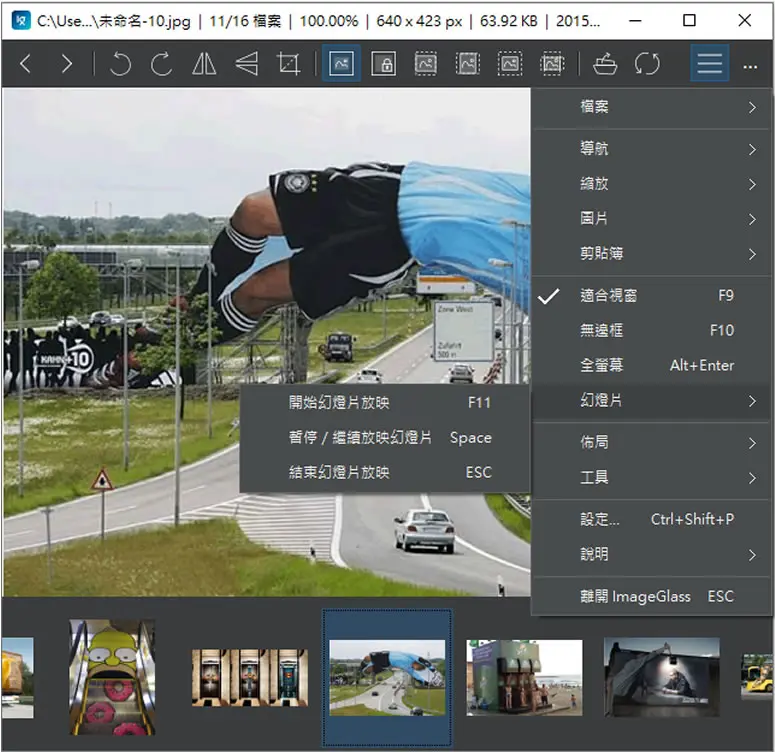Rotate image clockwise
This screenshot has height=752, width=775.
coord(162,64)
